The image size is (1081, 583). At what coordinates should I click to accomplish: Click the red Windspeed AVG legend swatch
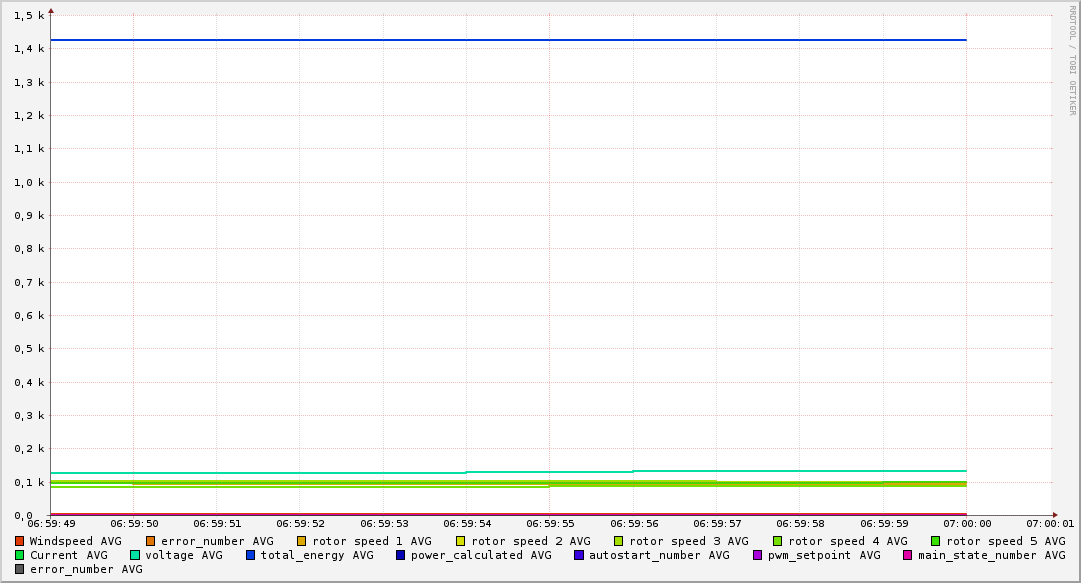20,541
